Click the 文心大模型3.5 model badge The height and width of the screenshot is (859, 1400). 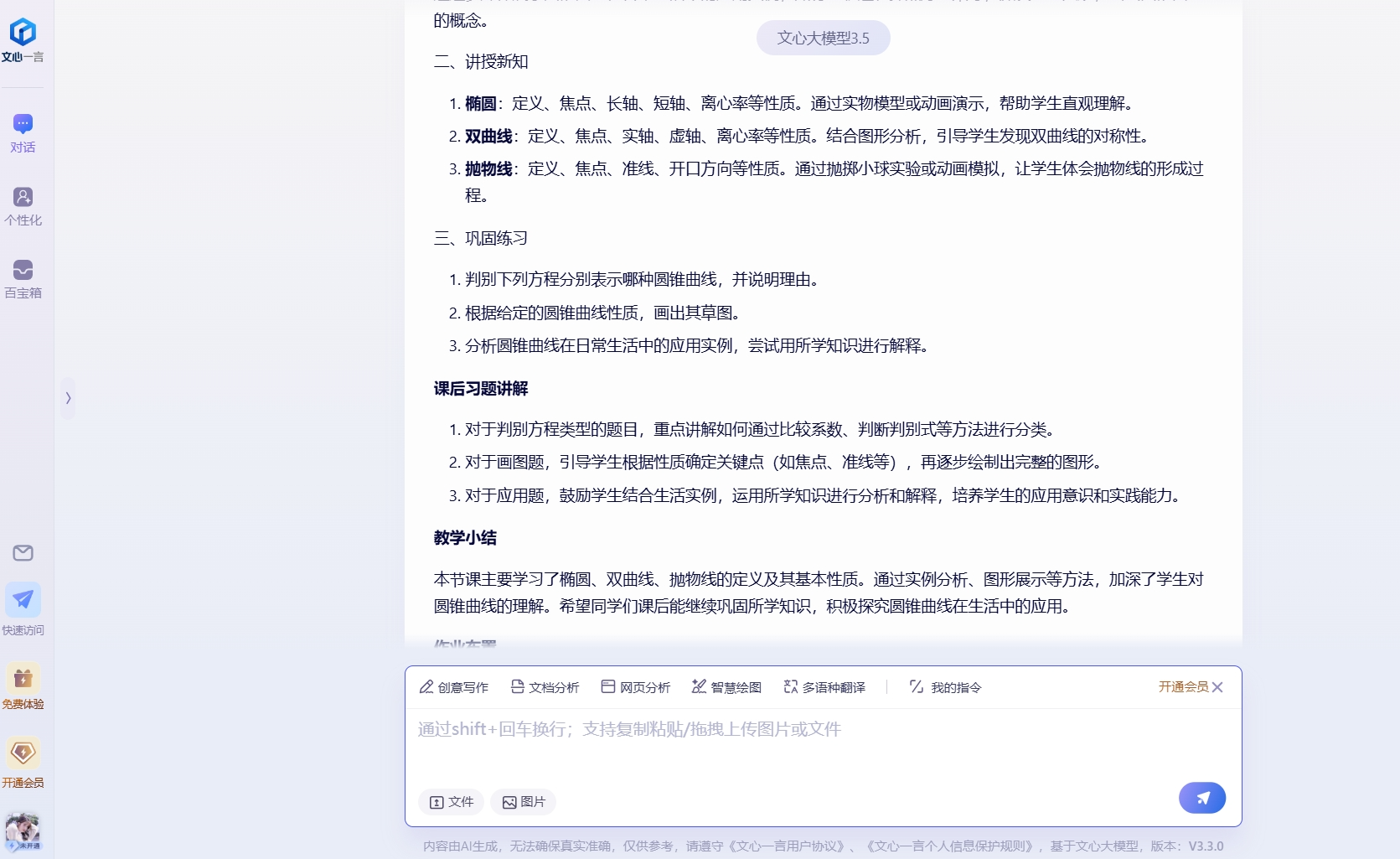823,38
